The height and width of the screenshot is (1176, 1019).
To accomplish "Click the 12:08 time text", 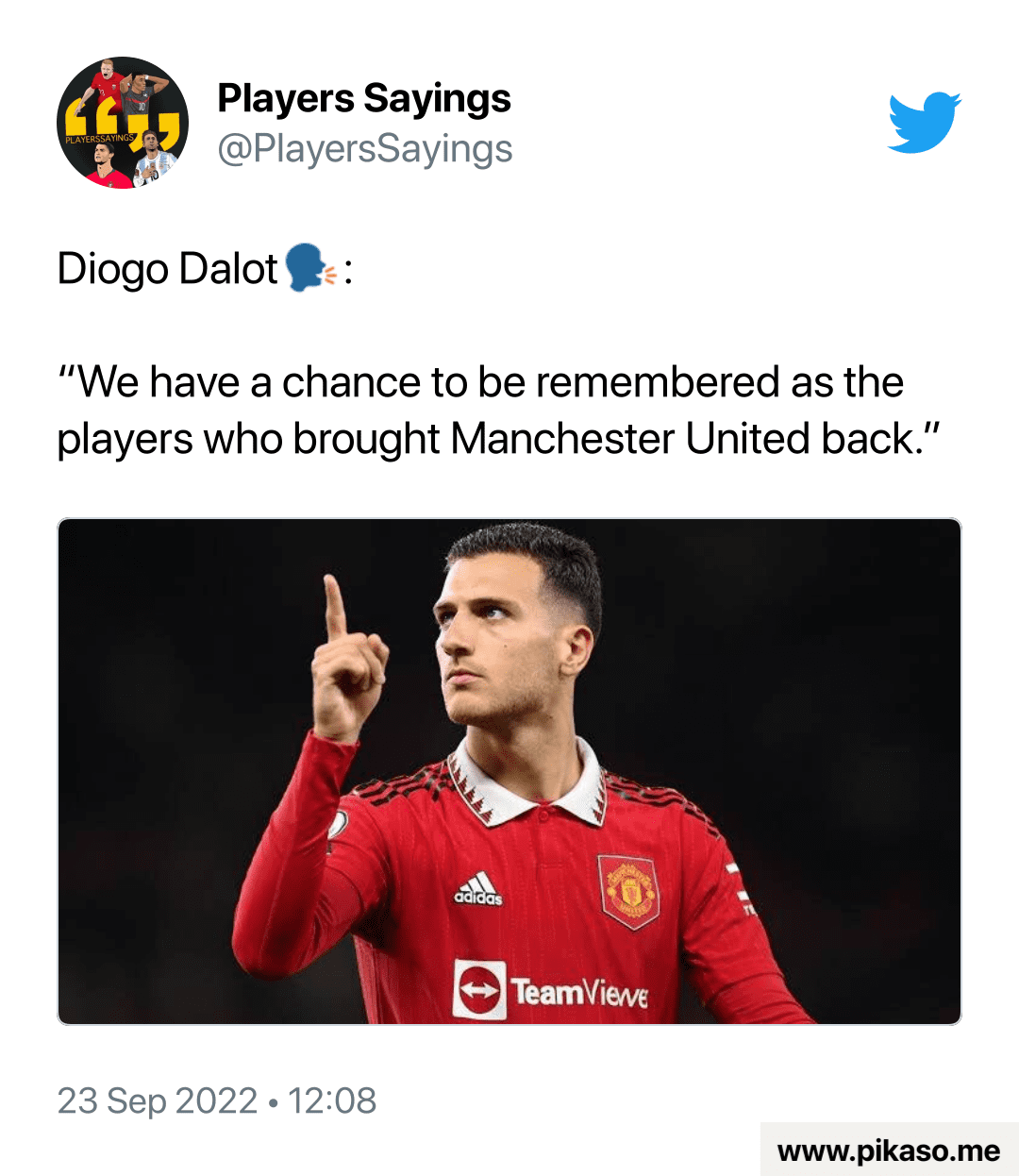I will pyautogui.click(x=332, y=1100).
